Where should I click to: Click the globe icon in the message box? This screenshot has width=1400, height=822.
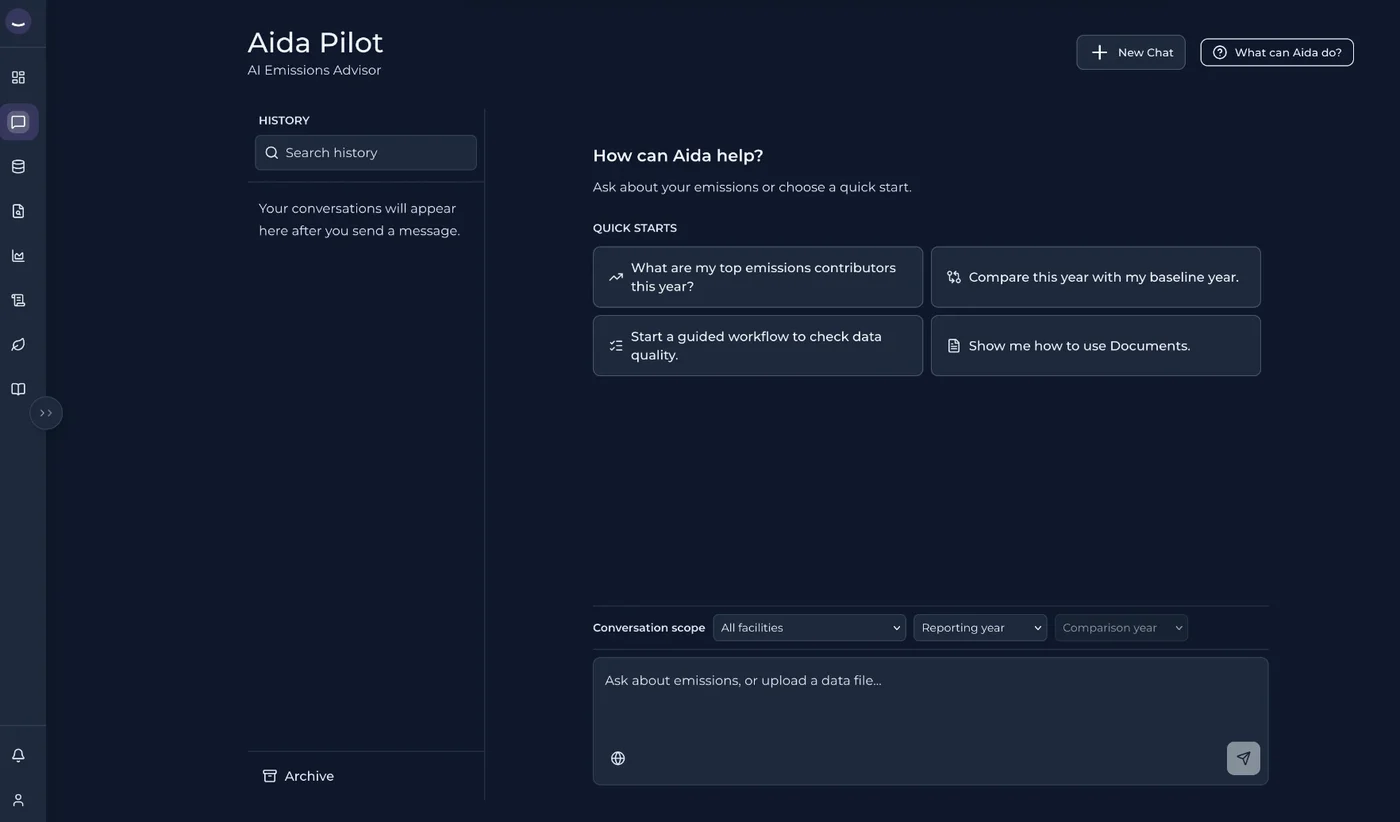618,758
